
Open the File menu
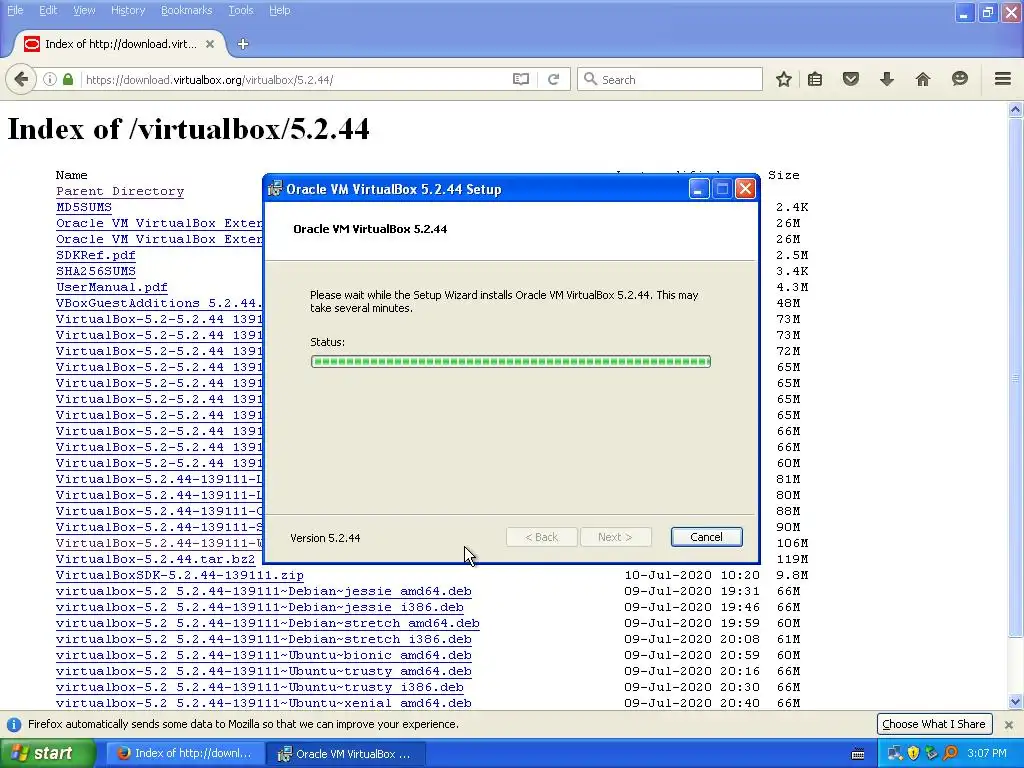coord(15,10)
